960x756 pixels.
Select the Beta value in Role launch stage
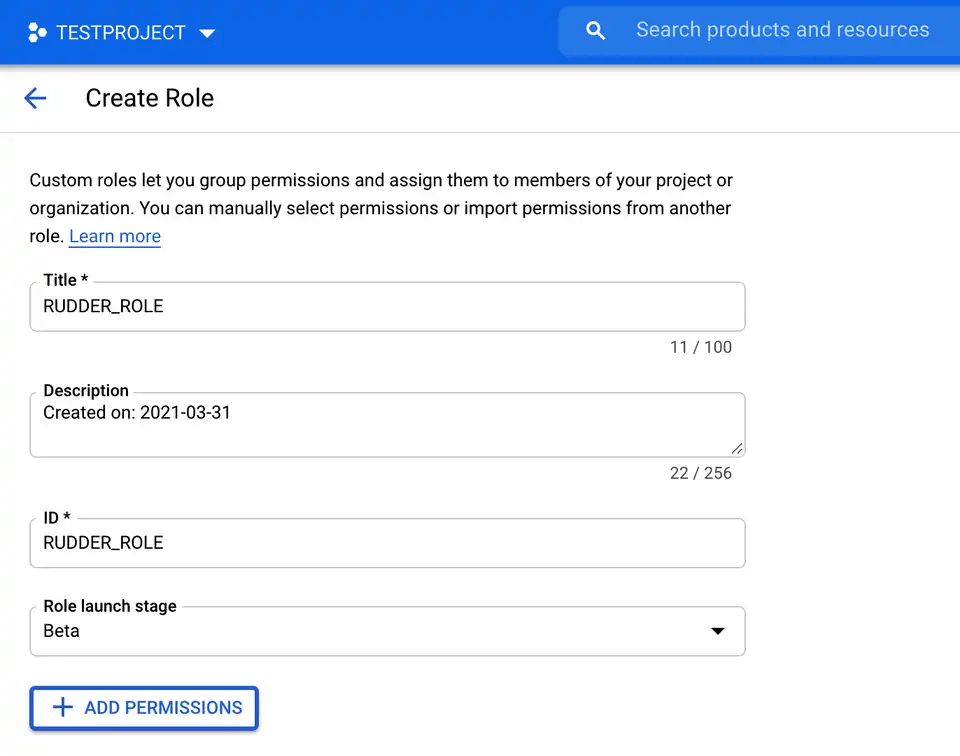[62, 631]
